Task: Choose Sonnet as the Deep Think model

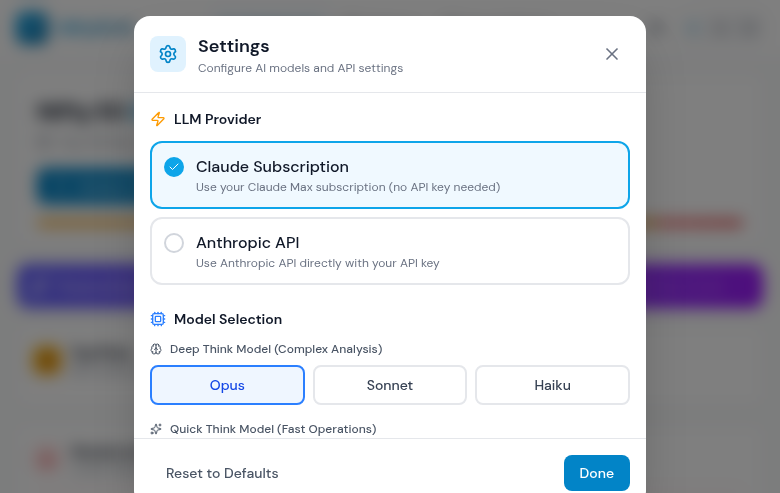Action: (x=390, y=385)
